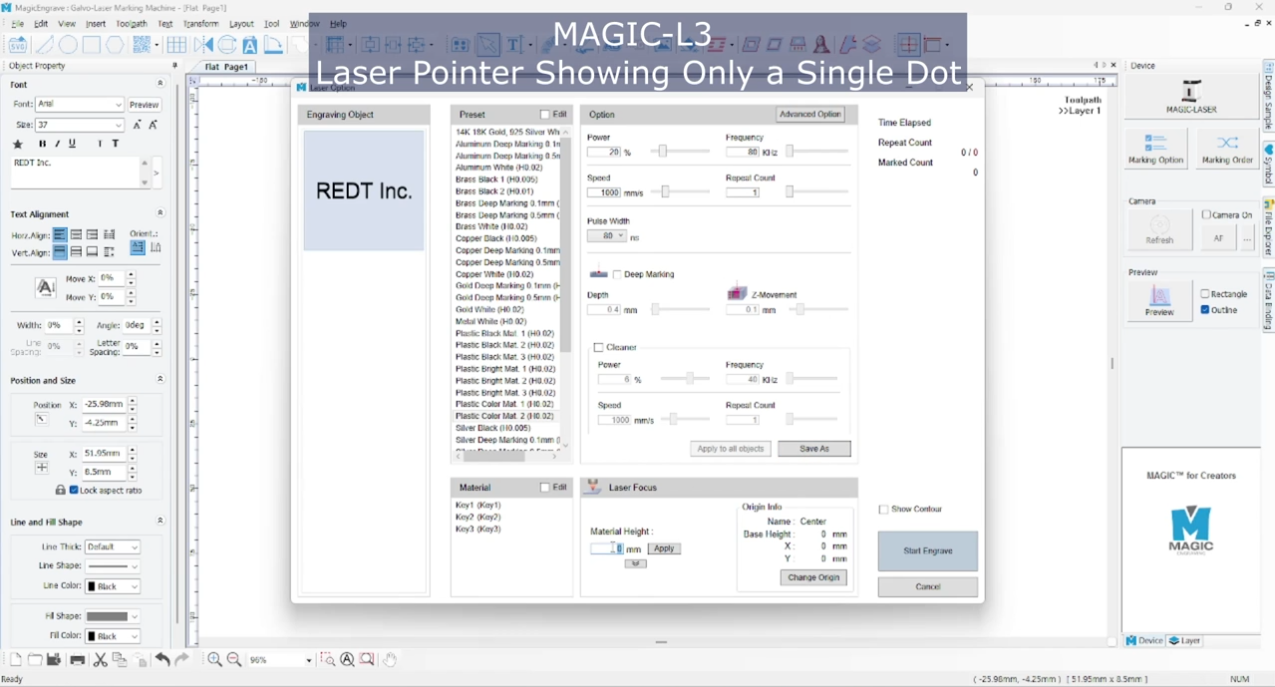Check the Rectangle preview checkbox
This screenshot has height=687, width=1275.
[1205, 294]
